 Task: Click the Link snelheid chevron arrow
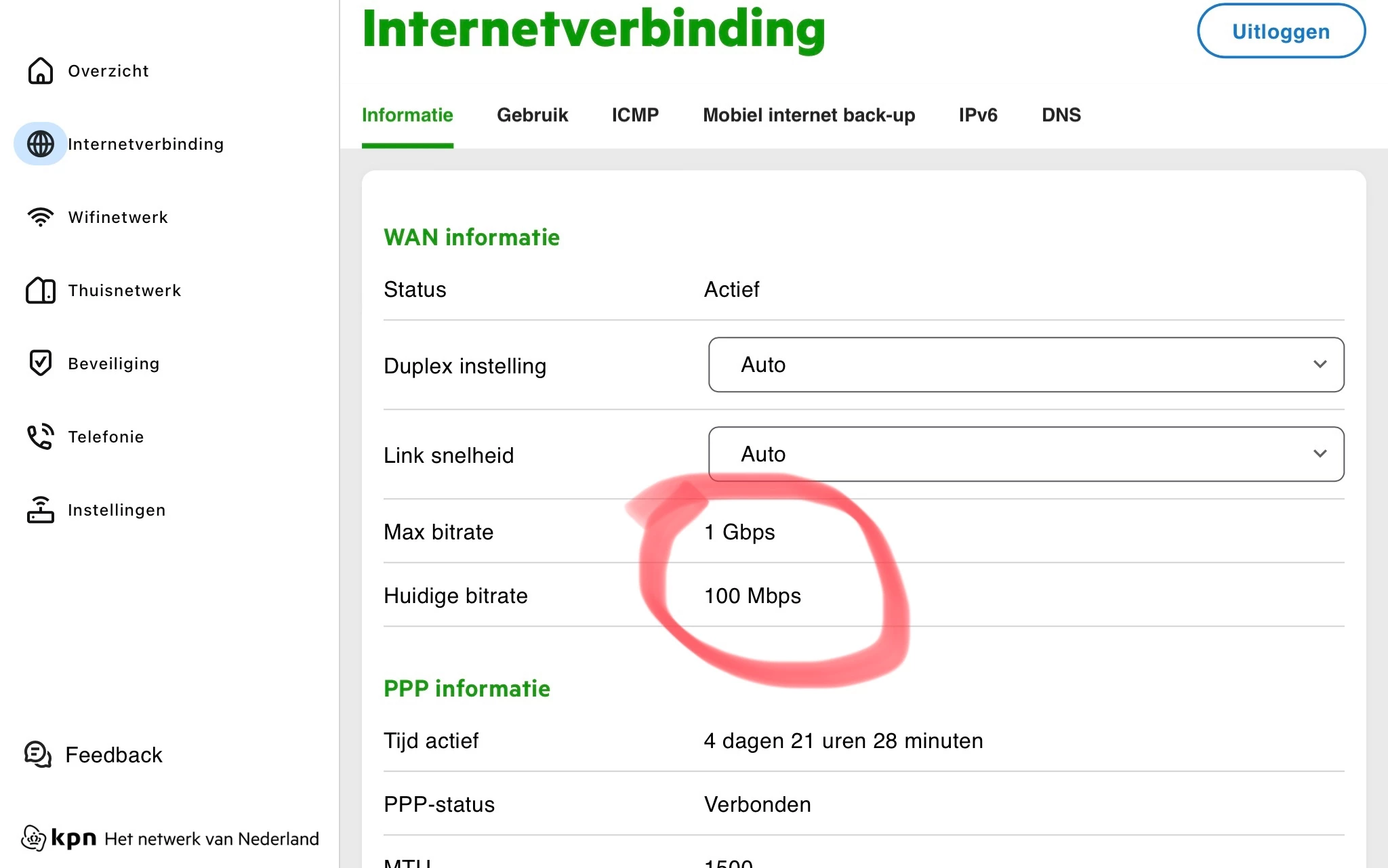coord(1320,454)
